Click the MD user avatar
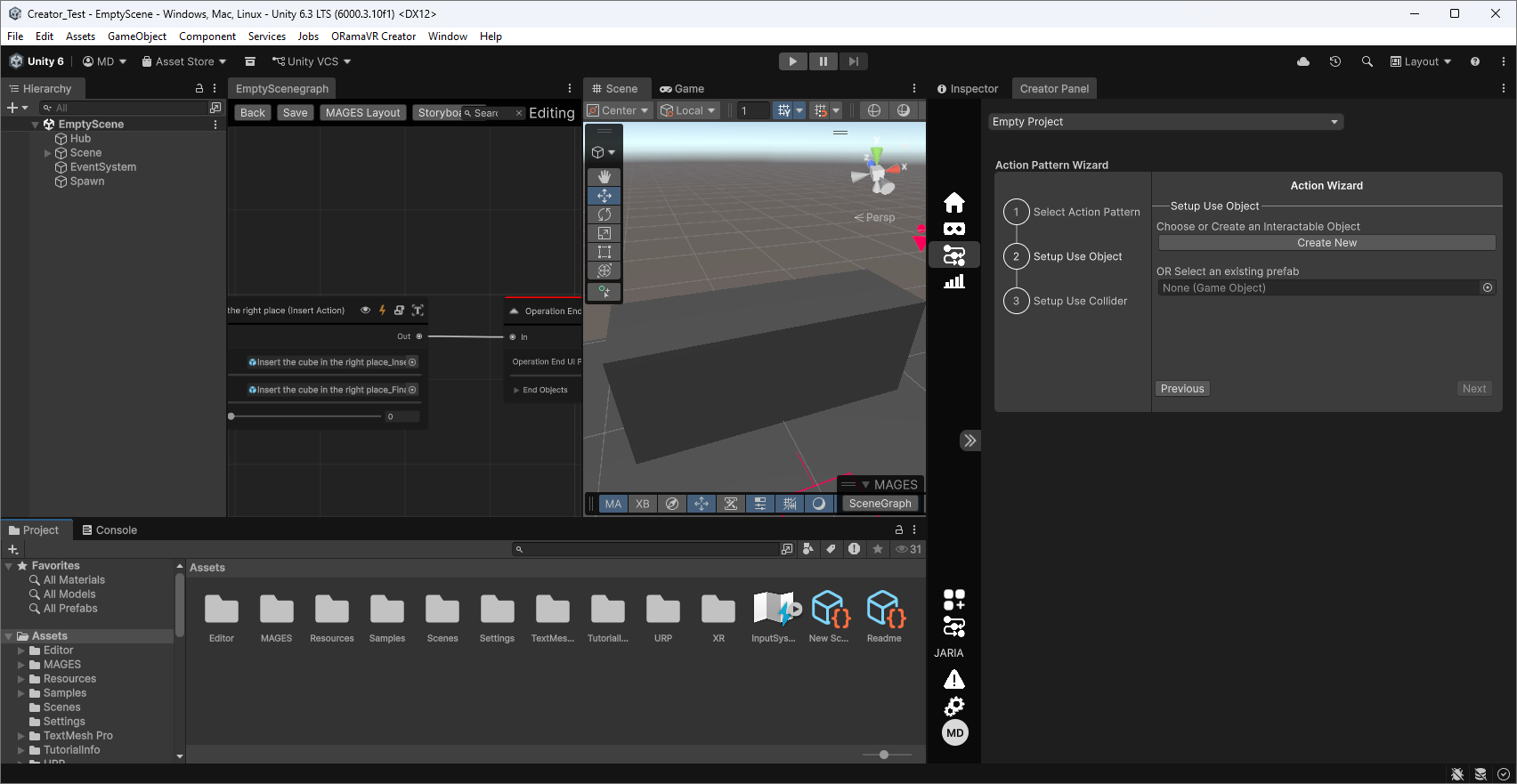The width and height of the screenshot is (1517, 784). coord(955,733)
